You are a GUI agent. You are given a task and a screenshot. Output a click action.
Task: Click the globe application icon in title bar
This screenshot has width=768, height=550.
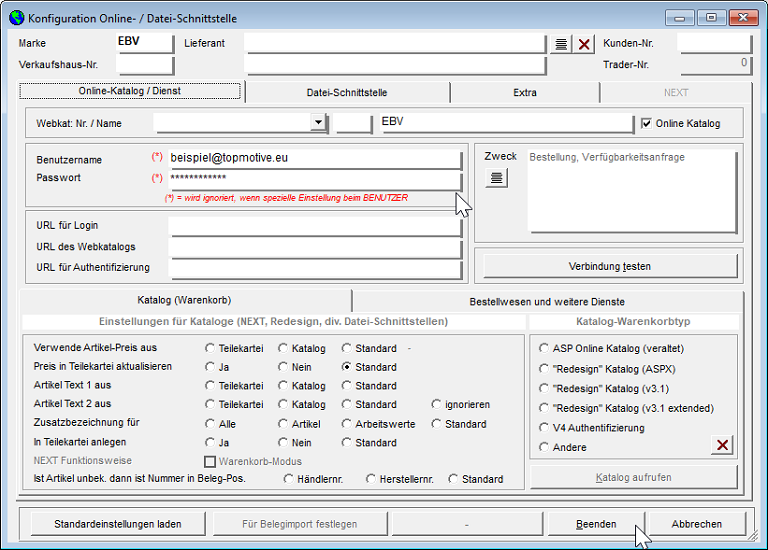pos(17,18)
